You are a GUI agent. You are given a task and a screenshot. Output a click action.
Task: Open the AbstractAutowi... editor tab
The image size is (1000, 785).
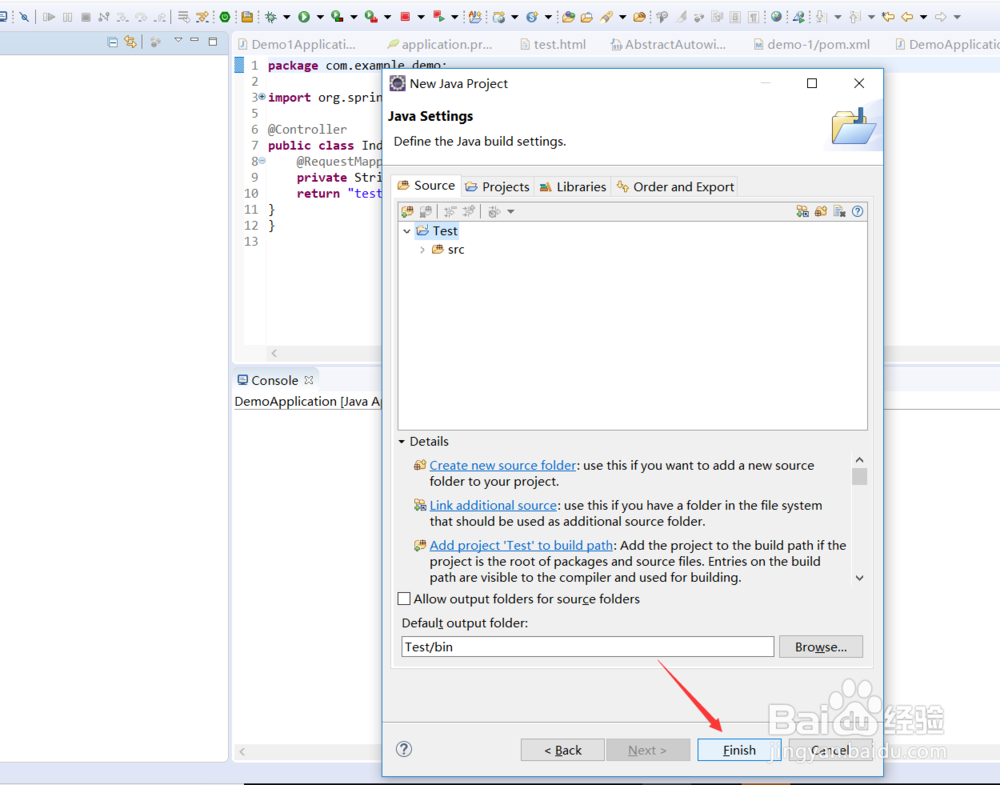(x=668, y=45)
